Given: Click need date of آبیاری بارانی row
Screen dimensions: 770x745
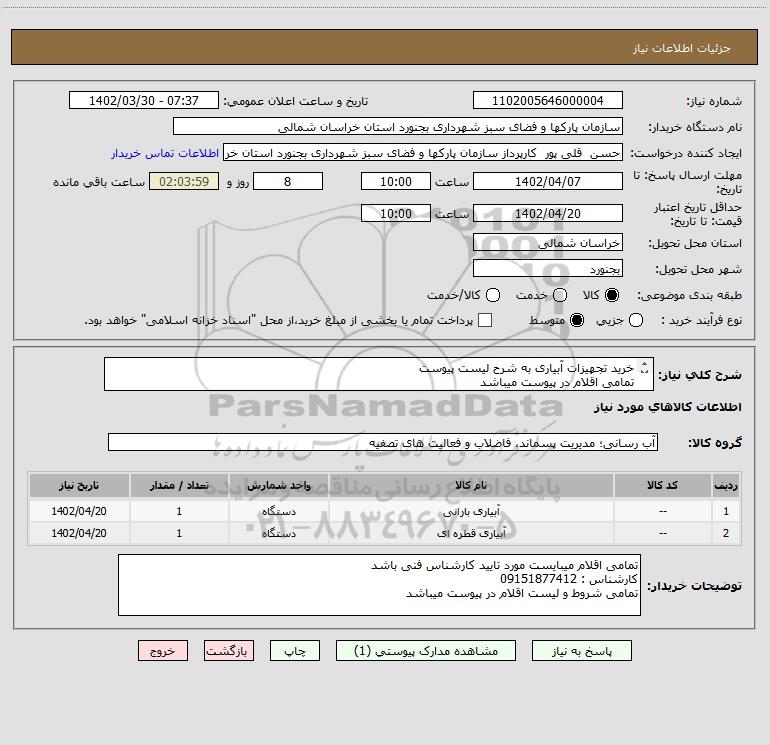Looking at the screenshot, I should pyautogui.click(x=79, y=511).
